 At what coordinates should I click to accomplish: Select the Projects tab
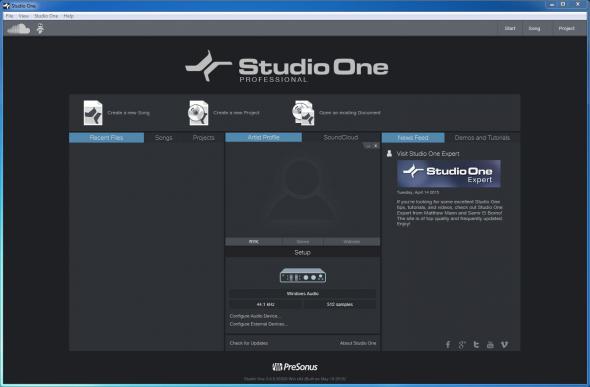tap(204, 138)
